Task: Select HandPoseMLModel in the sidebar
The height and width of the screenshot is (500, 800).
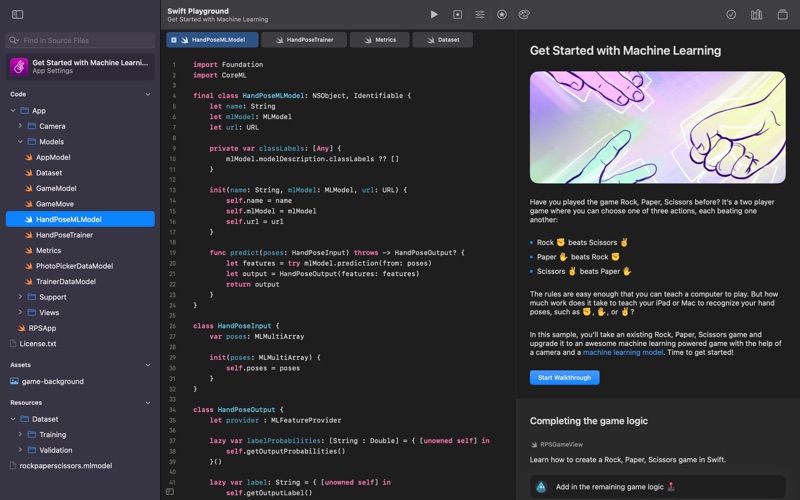Action: 80,219
